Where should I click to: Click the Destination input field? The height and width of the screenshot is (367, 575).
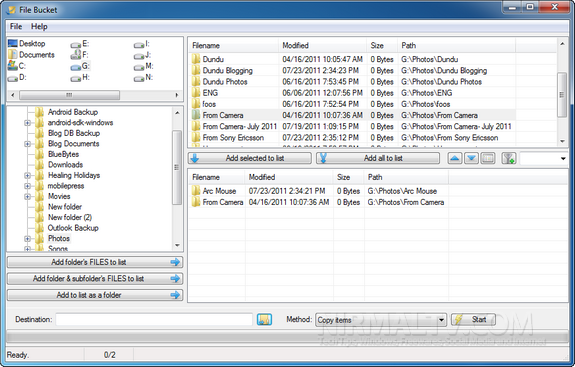click(154, 319)
